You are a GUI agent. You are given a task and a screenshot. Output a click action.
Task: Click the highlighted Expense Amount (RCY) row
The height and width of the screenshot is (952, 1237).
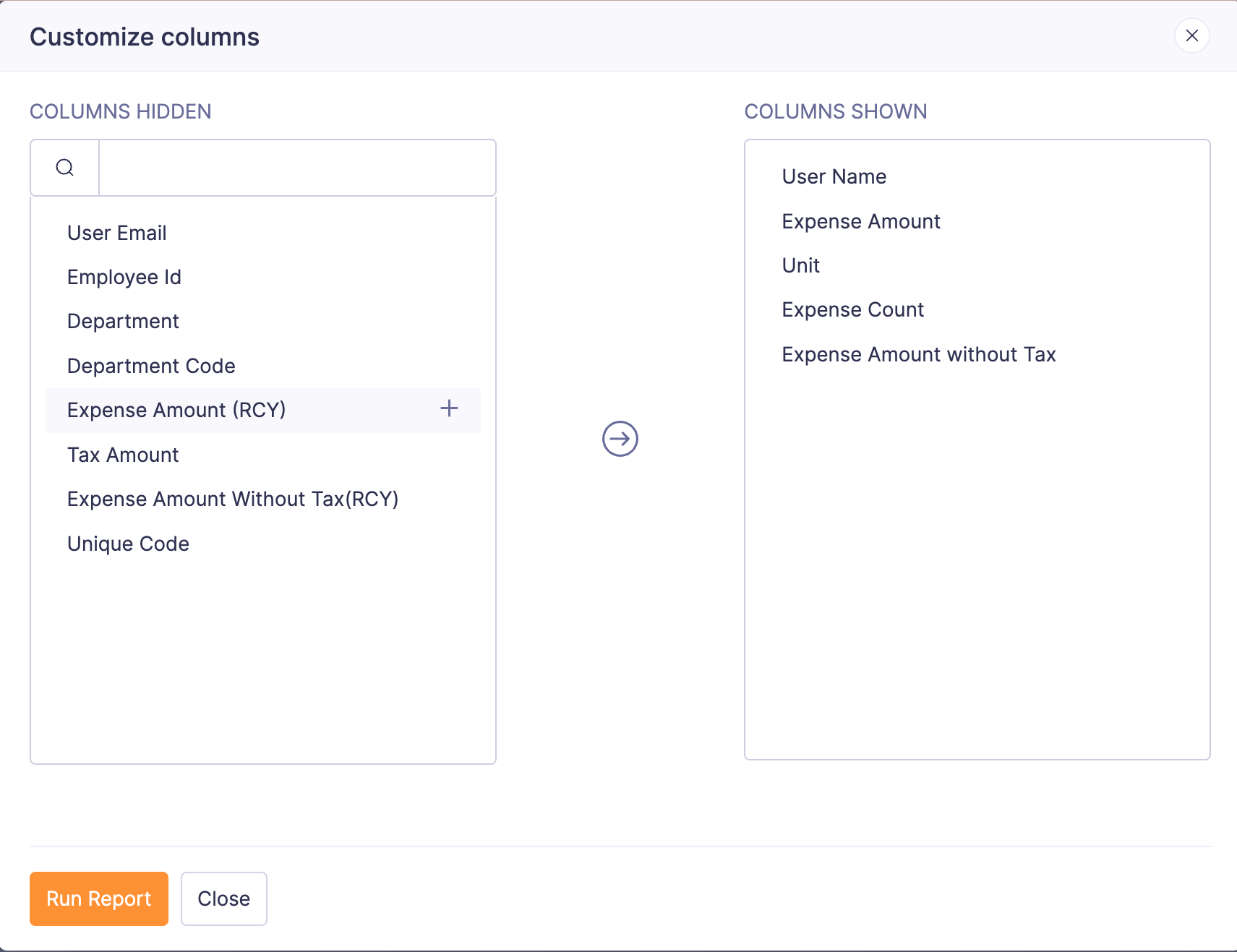tap(176, 409)
